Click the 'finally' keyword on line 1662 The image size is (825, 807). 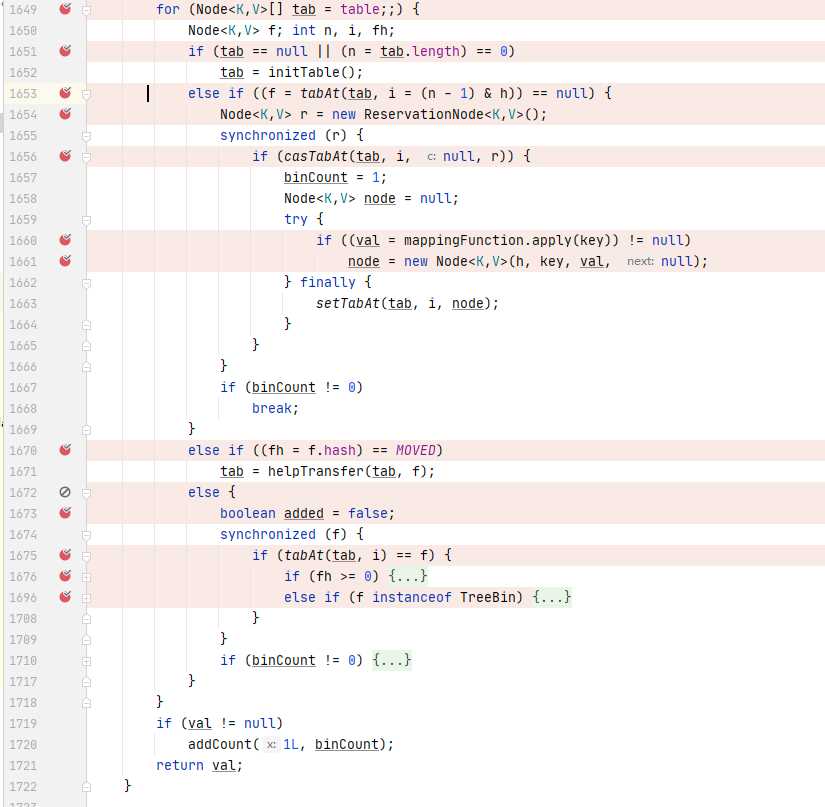pyautogui.click(x=328, y=283)
